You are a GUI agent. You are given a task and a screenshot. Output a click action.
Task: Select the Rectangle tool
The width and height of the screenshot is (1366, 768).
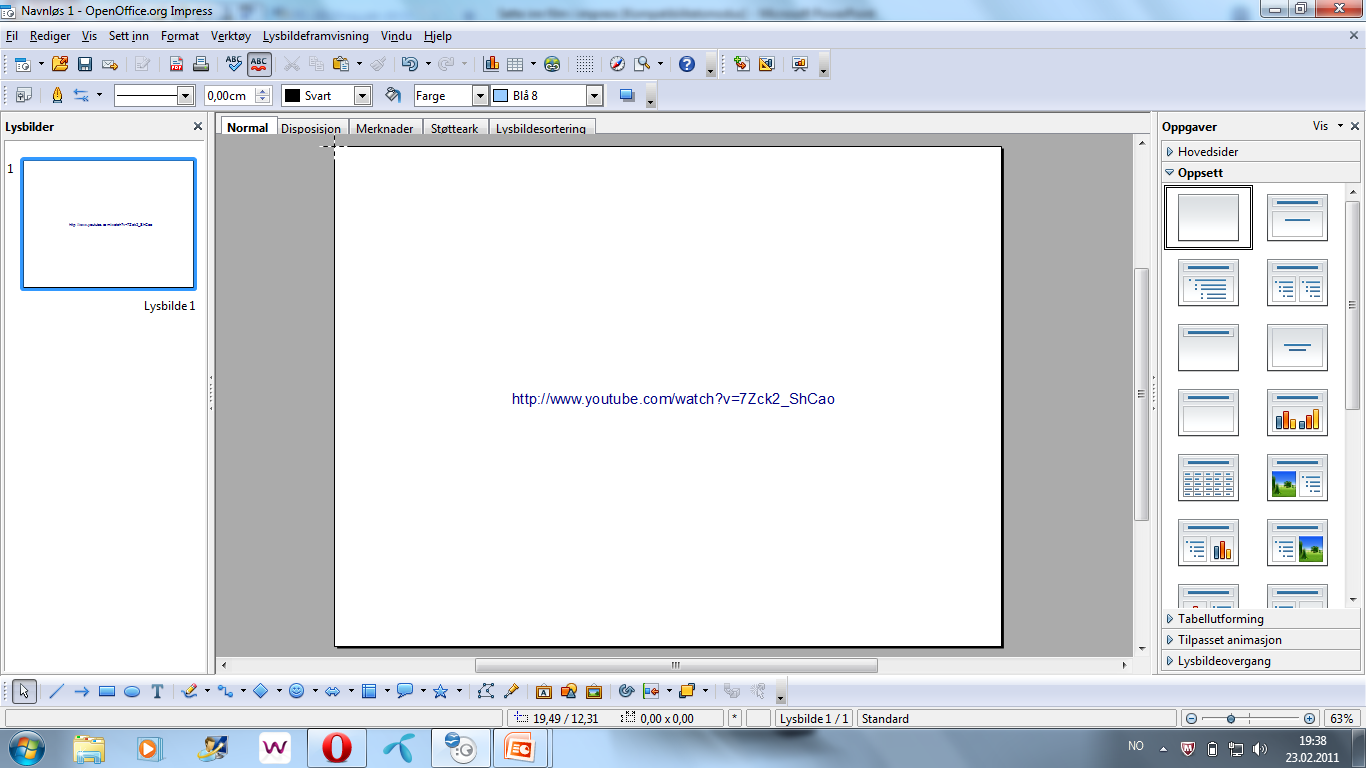pos(107,691)
